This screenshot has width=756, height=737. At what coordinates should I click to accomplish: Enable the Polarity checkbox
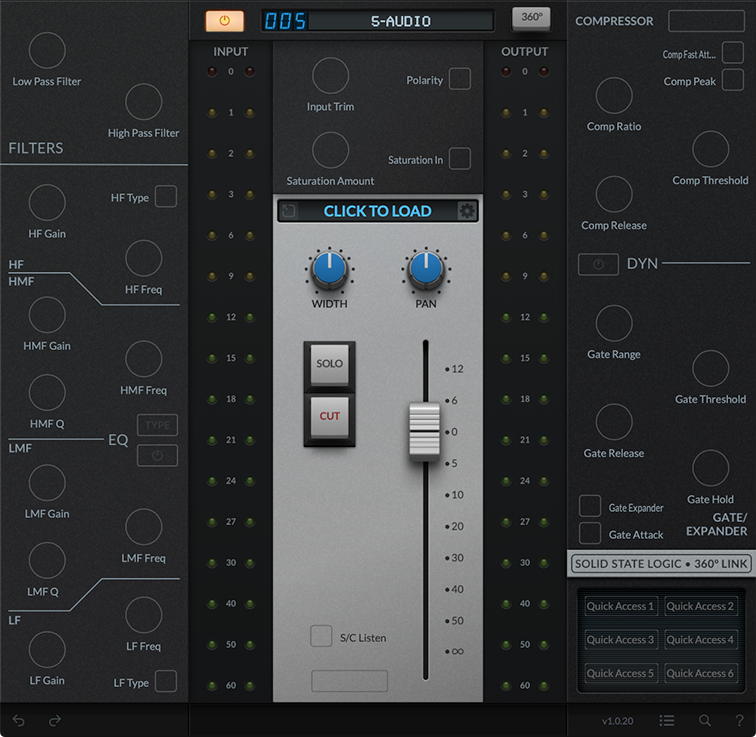coord(459,79)
